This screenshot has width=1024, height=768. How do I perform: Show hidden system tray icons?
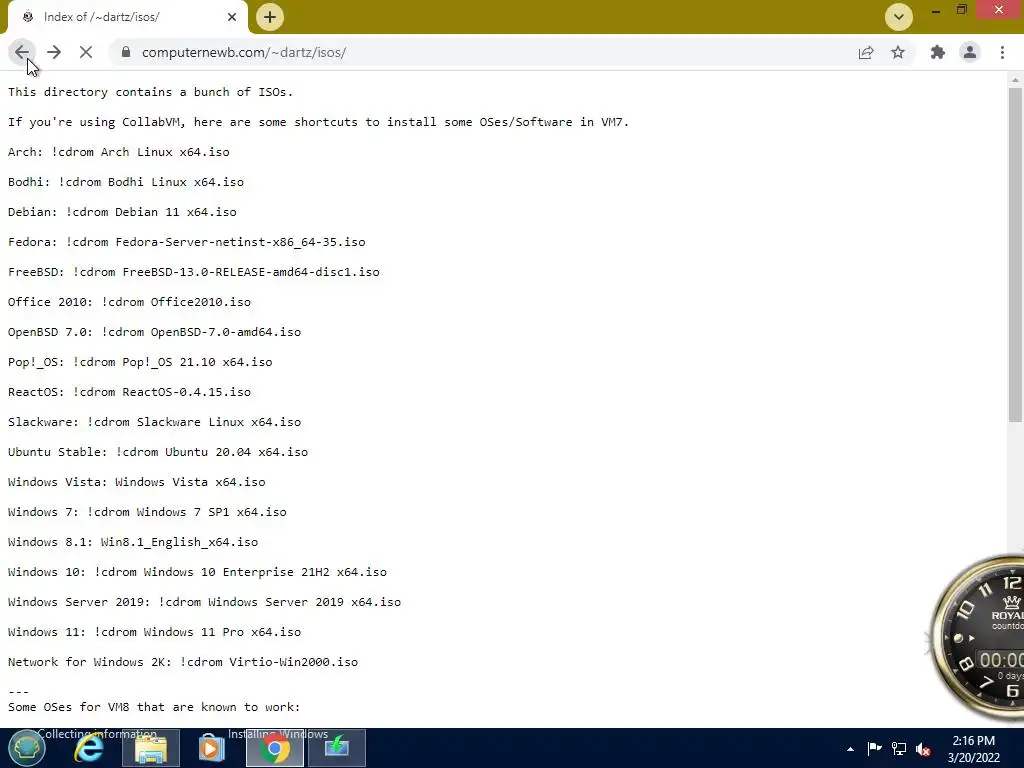850,749
